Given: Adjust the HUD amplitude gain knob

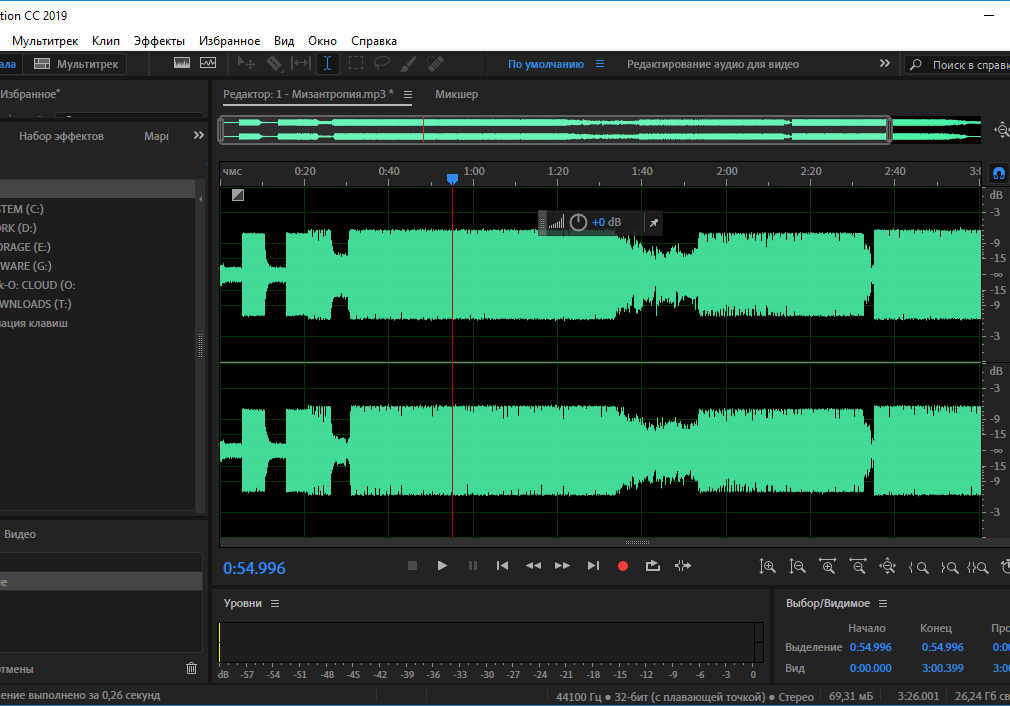Looking at the screenshot, I should (x=578, y=222).
